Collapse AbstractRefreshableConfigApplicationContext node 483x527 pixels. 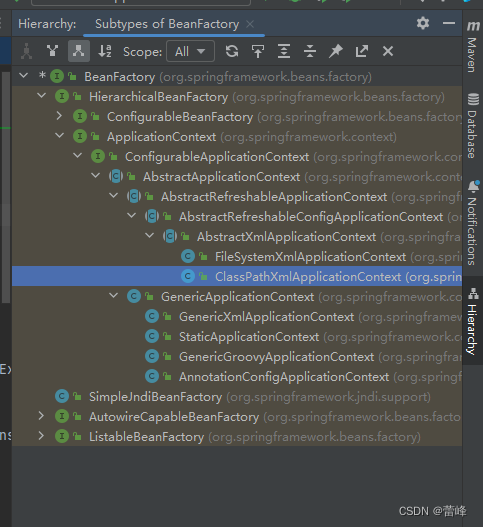pos(132,216)
